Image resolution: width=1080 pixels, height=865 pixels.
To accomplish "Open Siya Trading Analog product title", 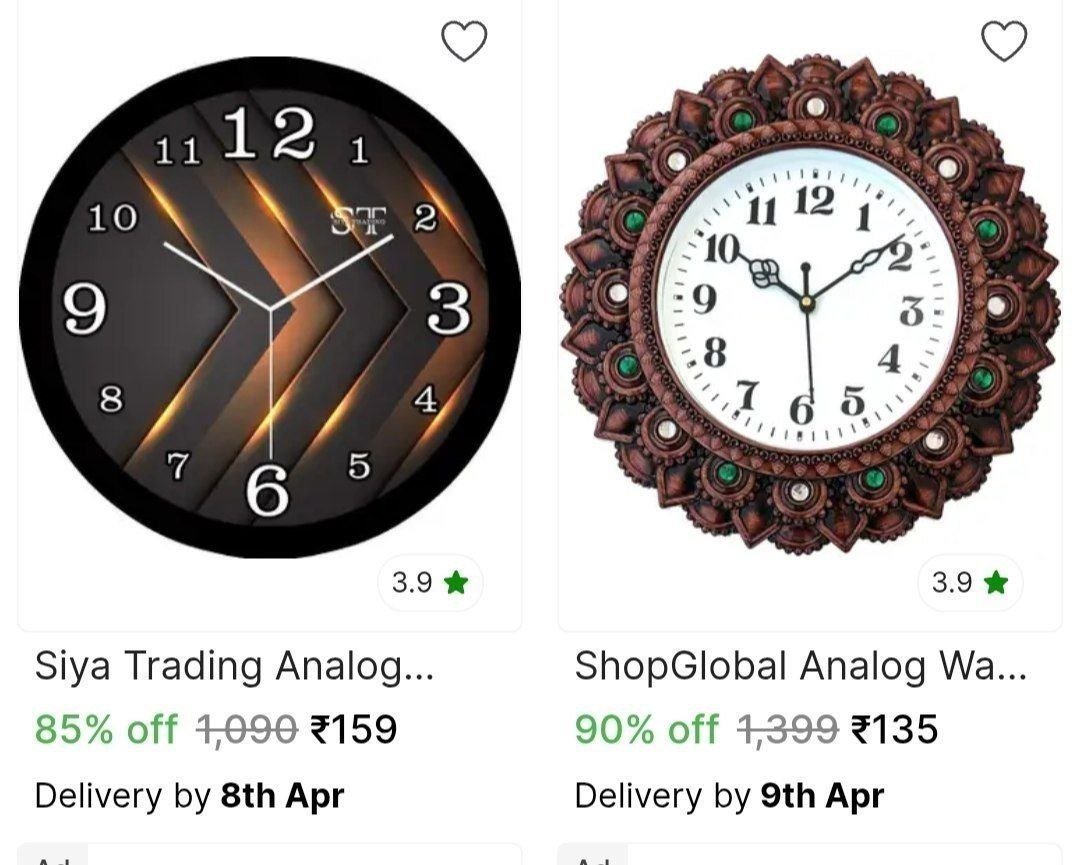I will coord(234,667).
